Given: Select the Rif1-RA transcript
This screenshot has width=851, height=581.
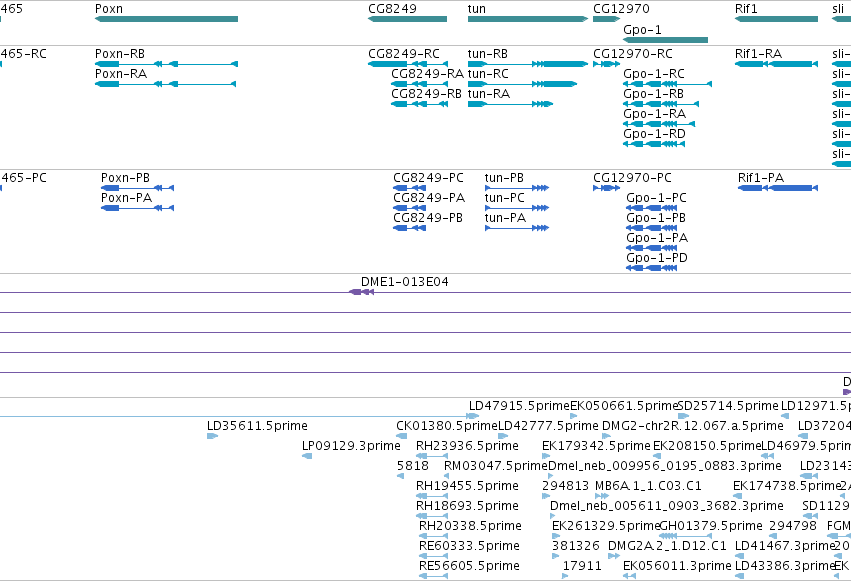Looking at the screenshot, I should click(x=776, y=64).
